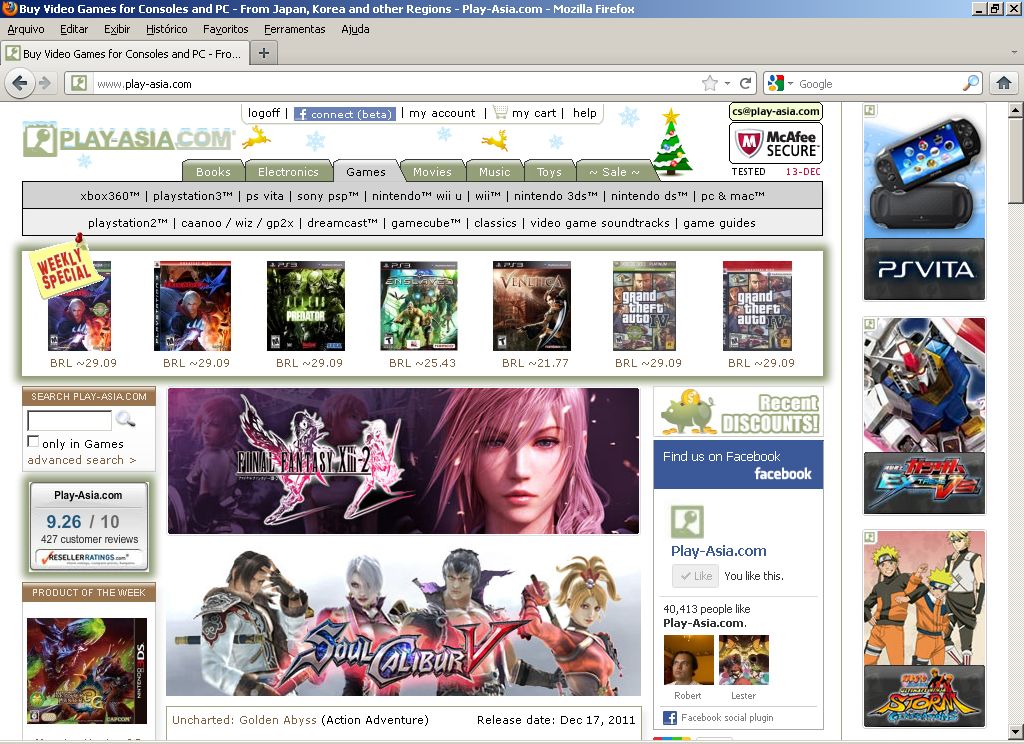
Task: Open new tab with plus button
Action: (263, 54)
